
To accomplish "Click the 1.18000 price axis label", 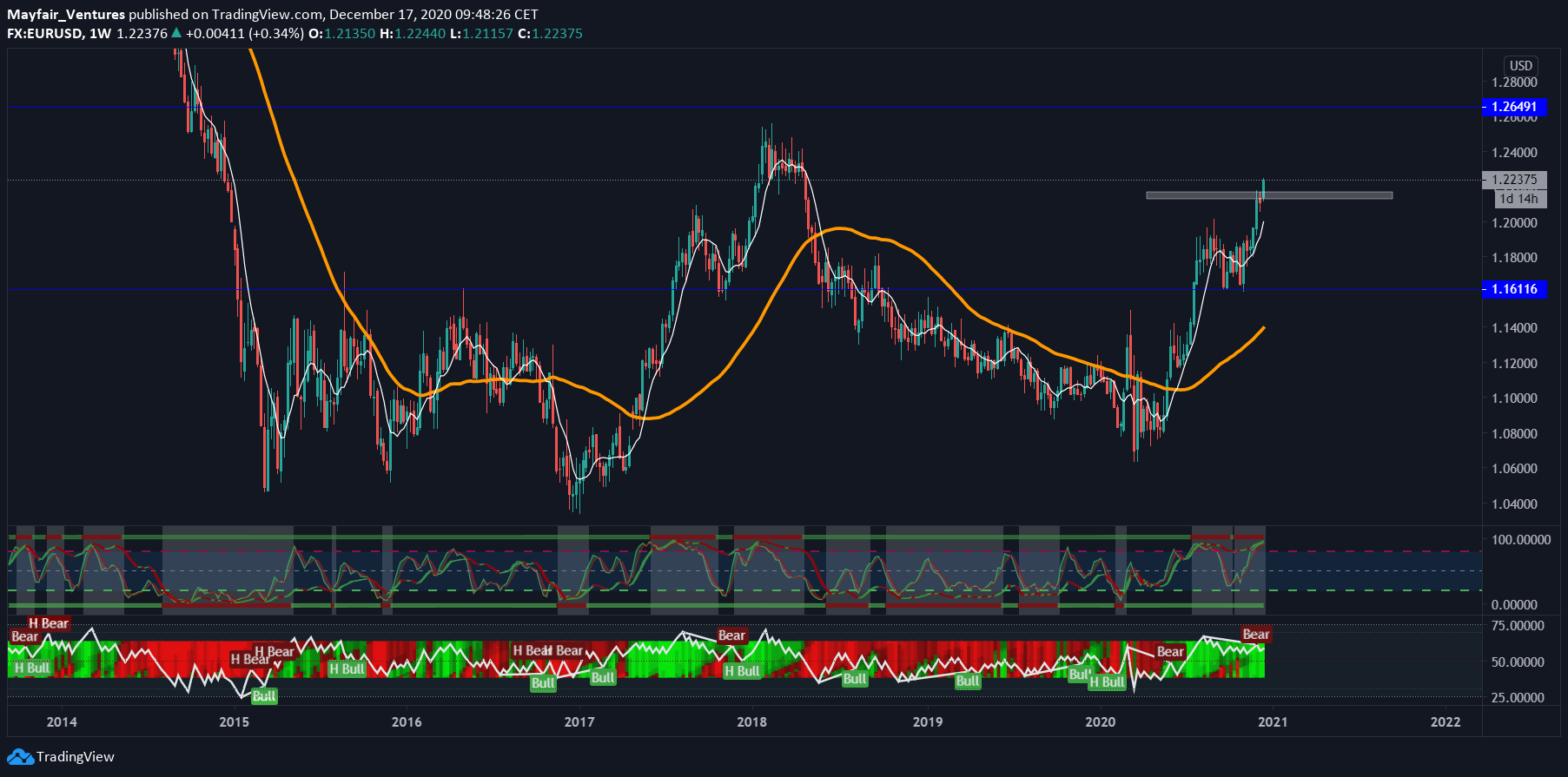I will (1514, 258).
